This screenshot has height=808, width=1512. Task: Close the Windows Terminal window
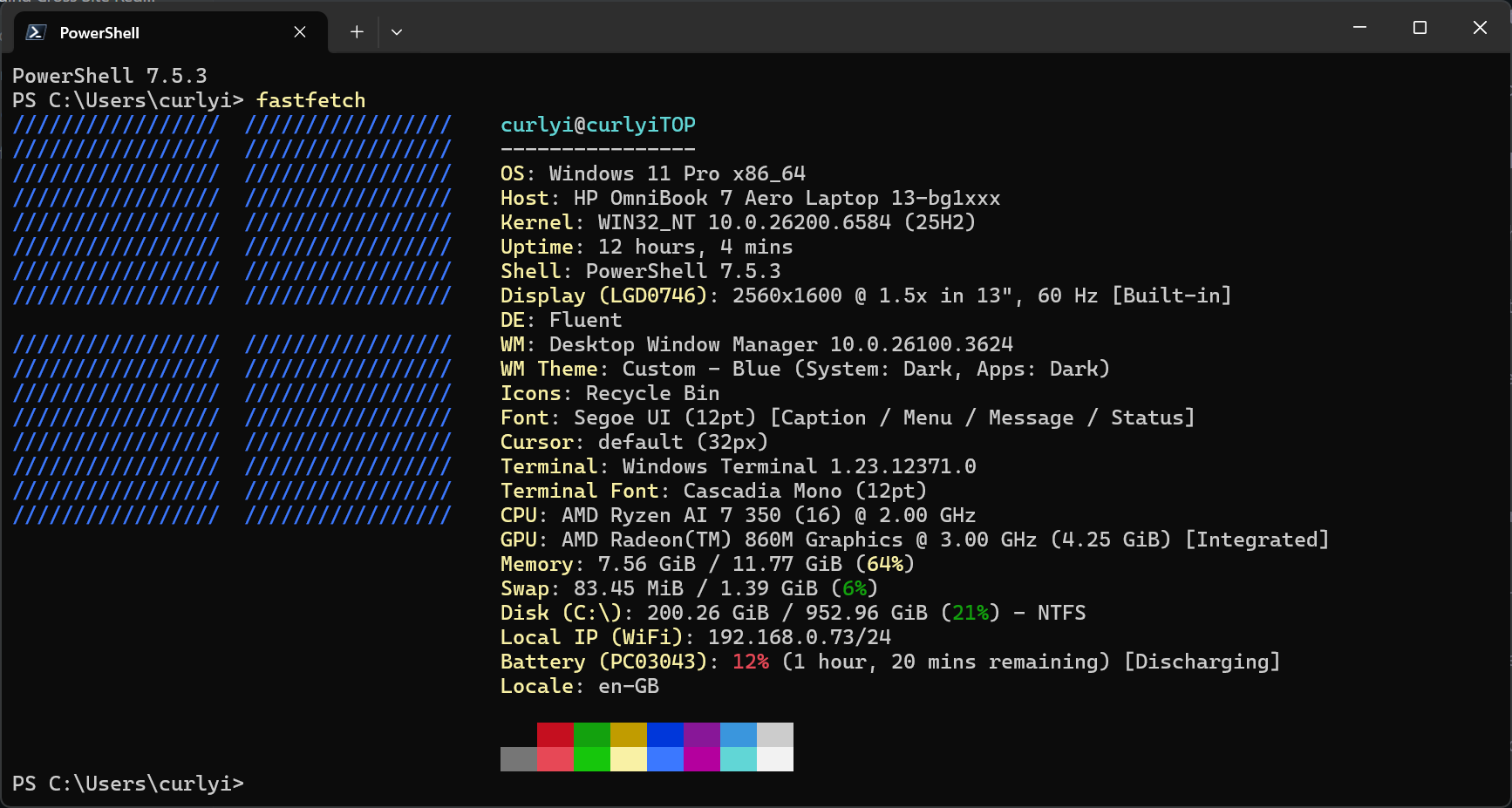[x=1480, y=28]
